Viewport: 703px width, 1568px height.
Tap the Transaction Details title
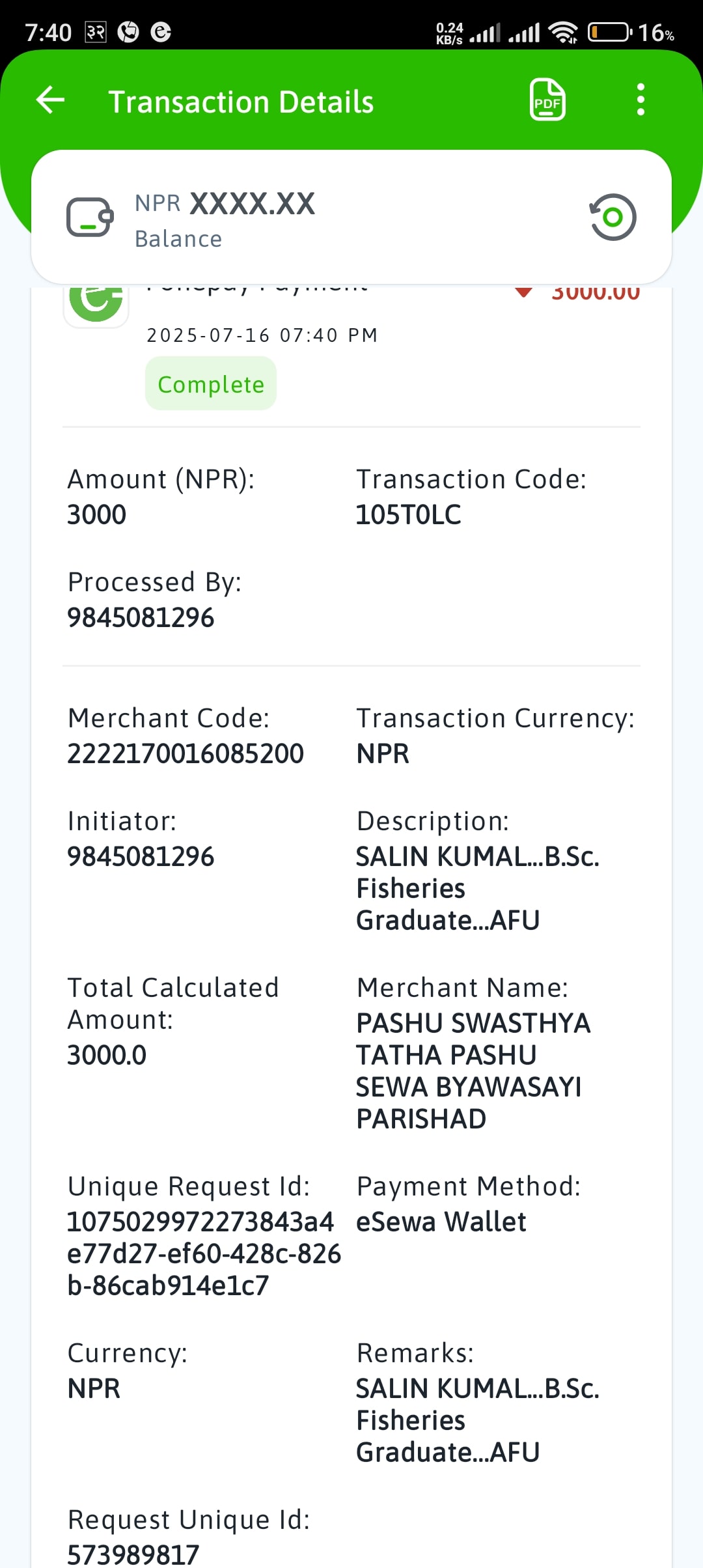coord(241,102)
